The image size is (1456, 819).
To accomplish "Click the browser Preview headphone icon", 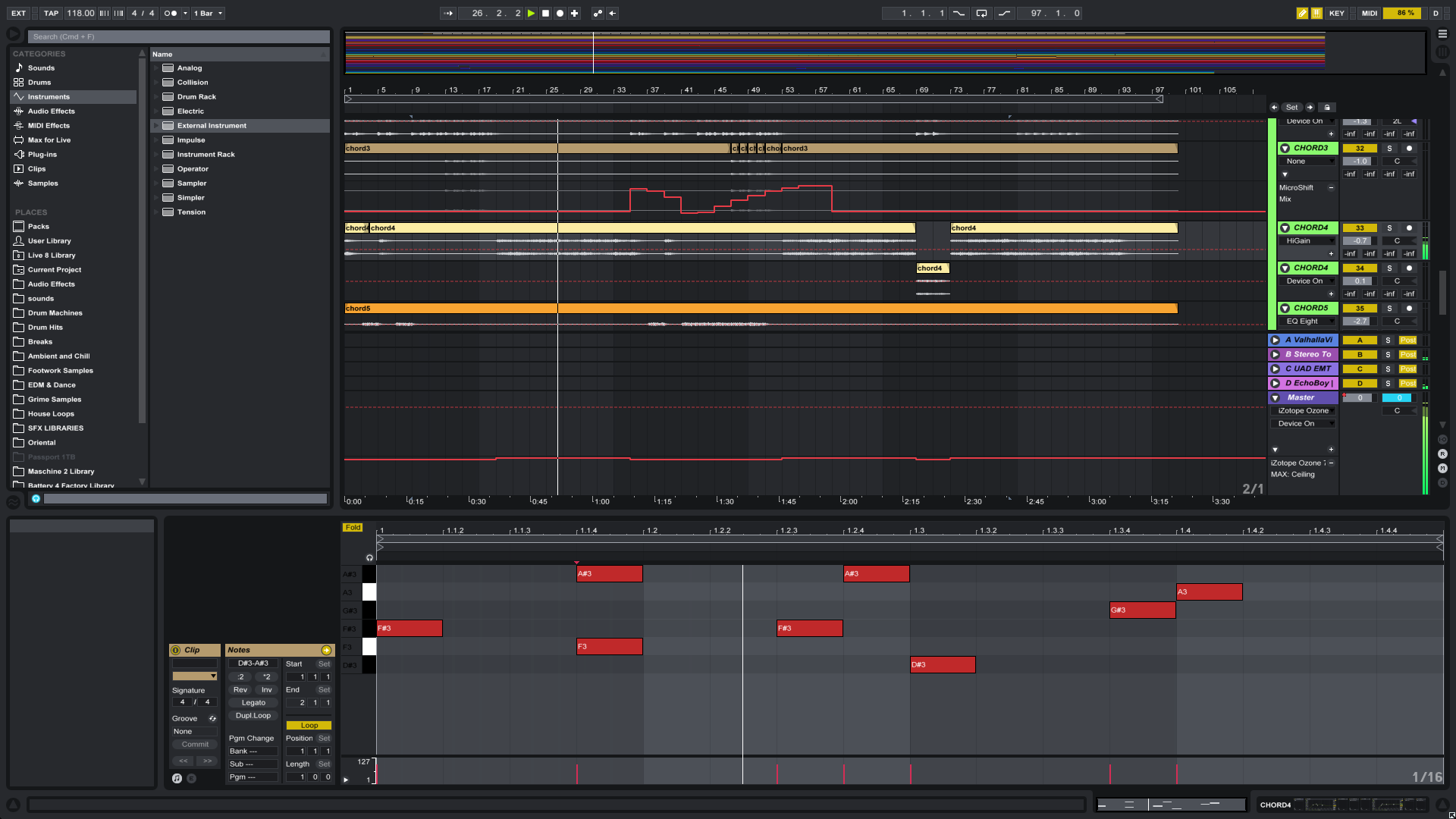I will coord(36,498).
